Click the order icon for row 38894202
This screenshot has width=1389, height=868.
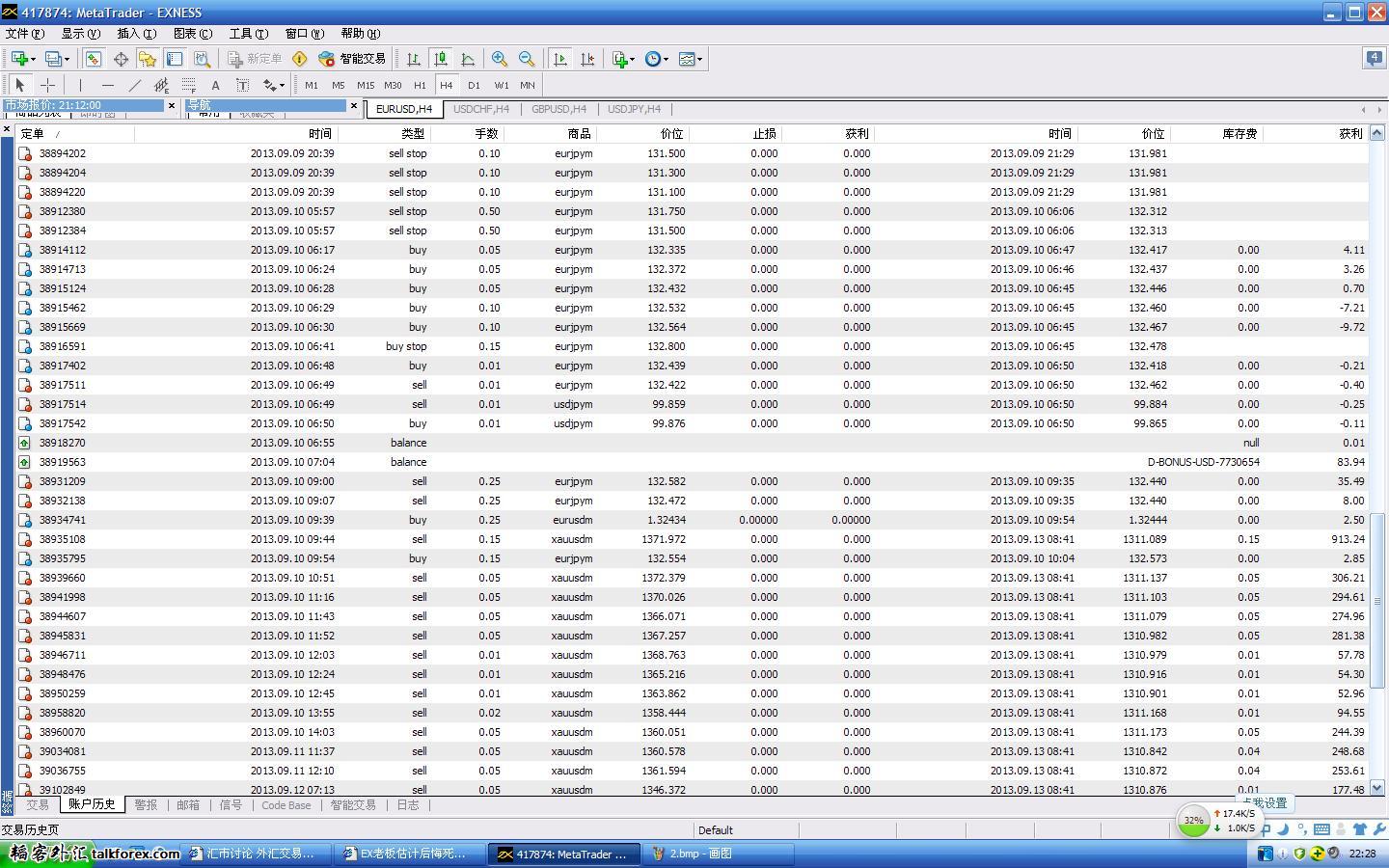tap(25, 153)
